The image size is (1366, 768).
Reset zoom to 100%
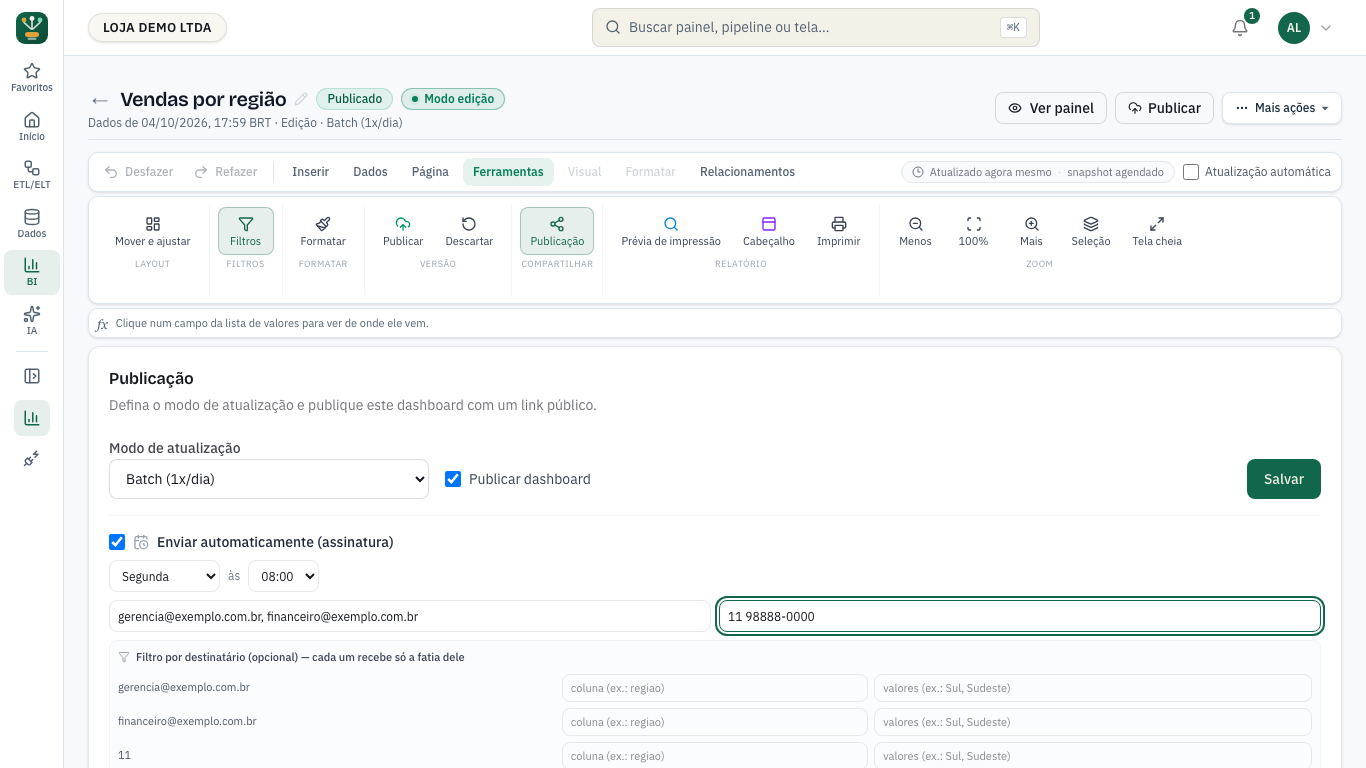(973, 231)
